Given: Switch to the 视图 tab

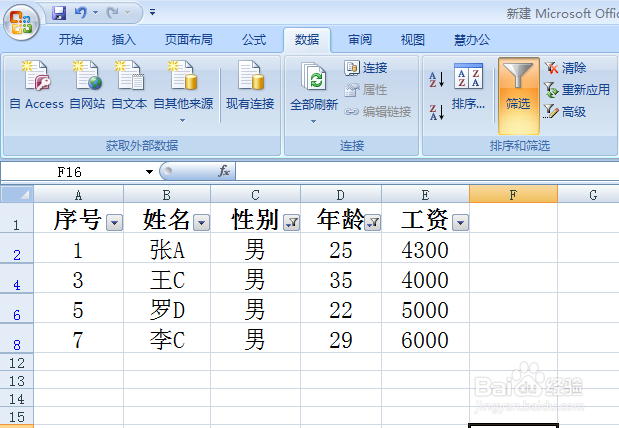Looking at the screenshot, I should click(x=413, y=40).
